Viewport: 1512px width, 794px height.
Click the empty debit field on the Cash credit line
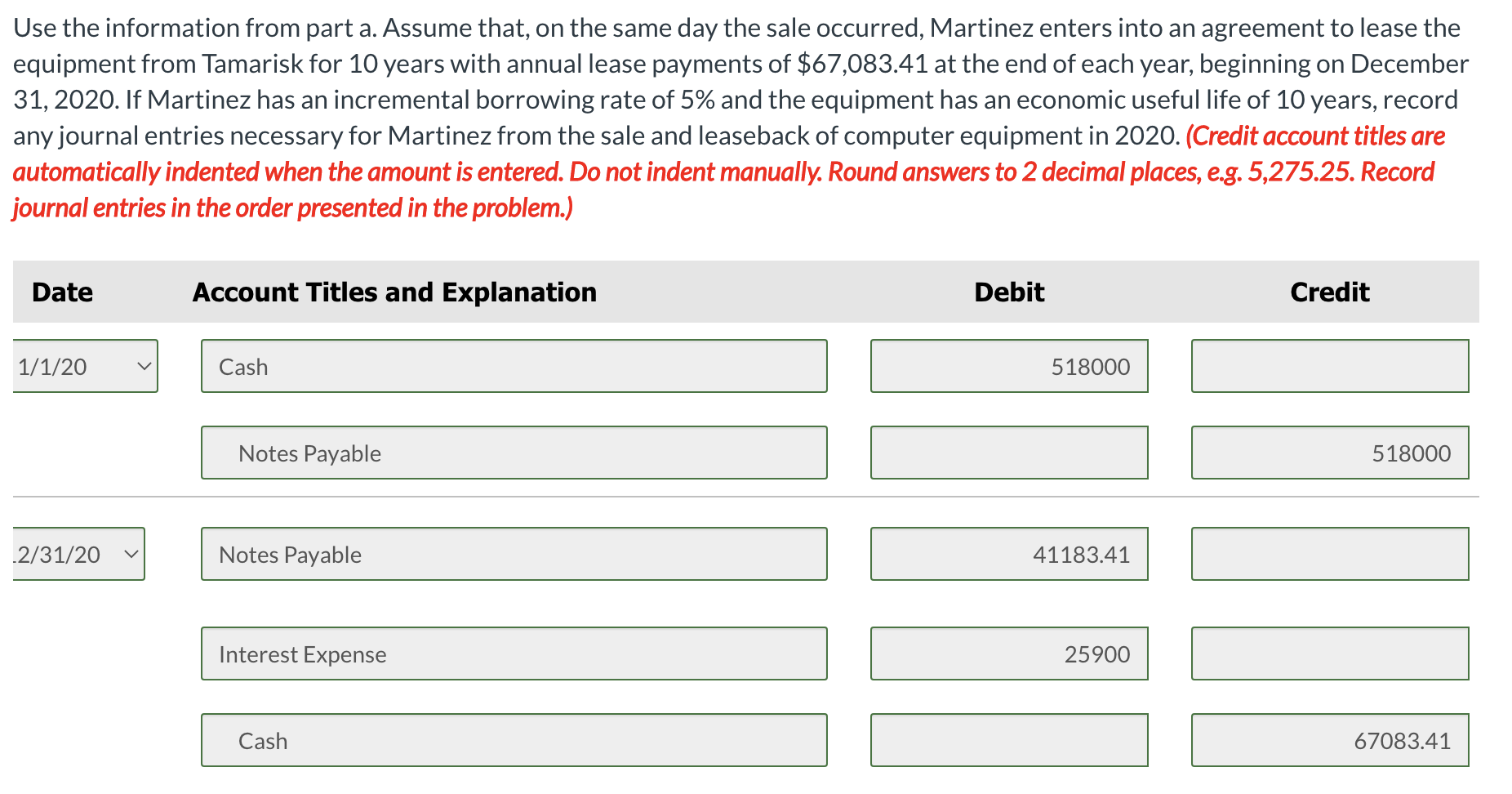1008,739
